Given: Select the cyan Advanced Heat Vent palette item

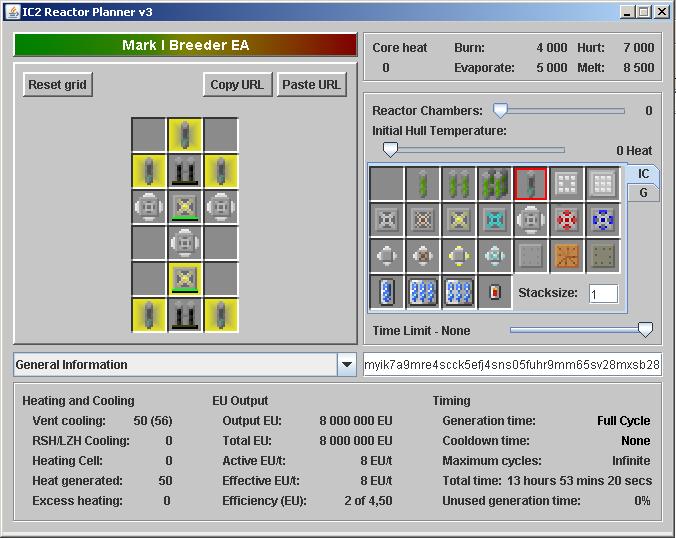Looking at the screenshot, I should 494,220.
